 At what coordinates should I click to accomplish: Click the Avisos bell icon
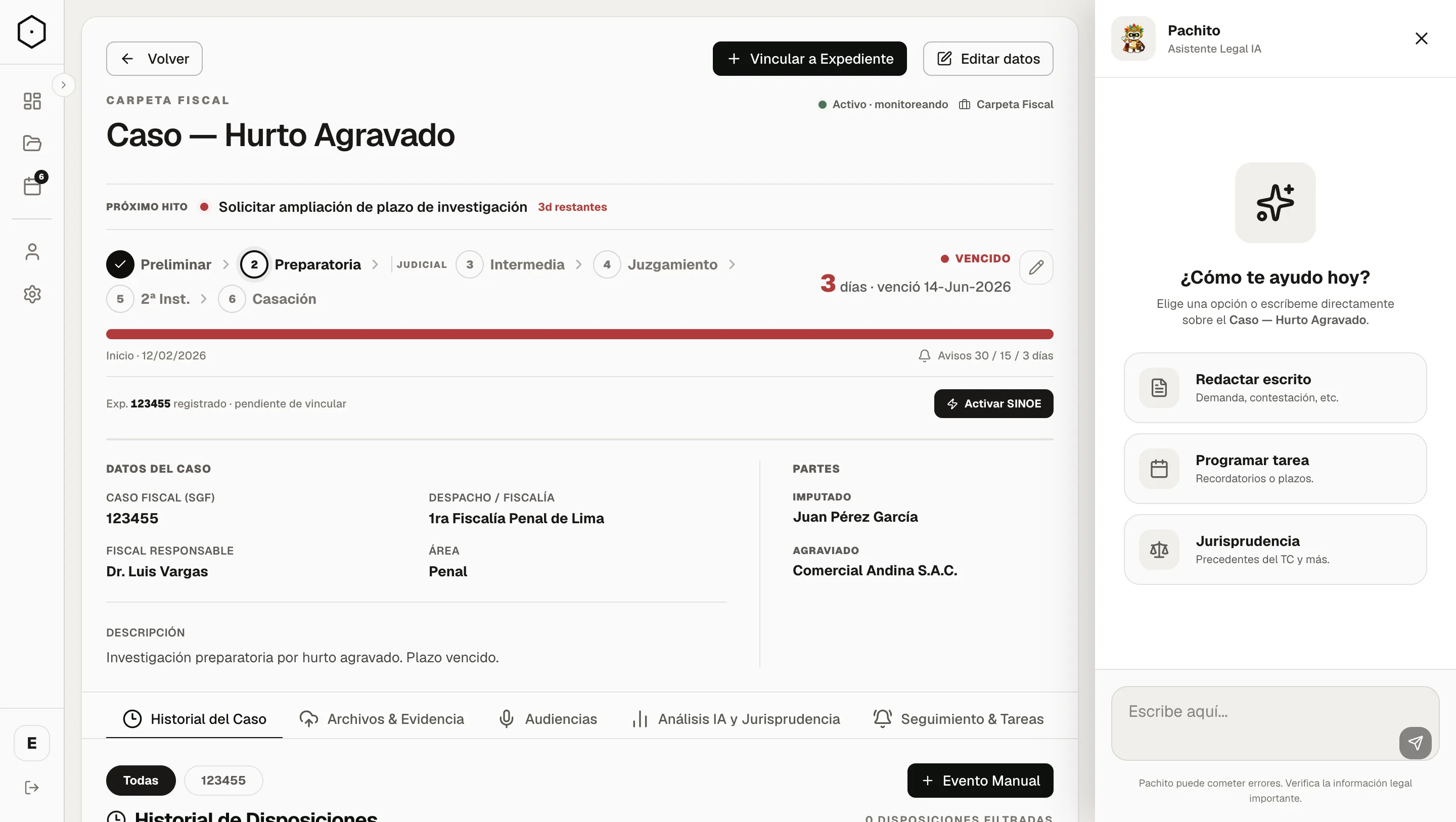click(924, 355)
